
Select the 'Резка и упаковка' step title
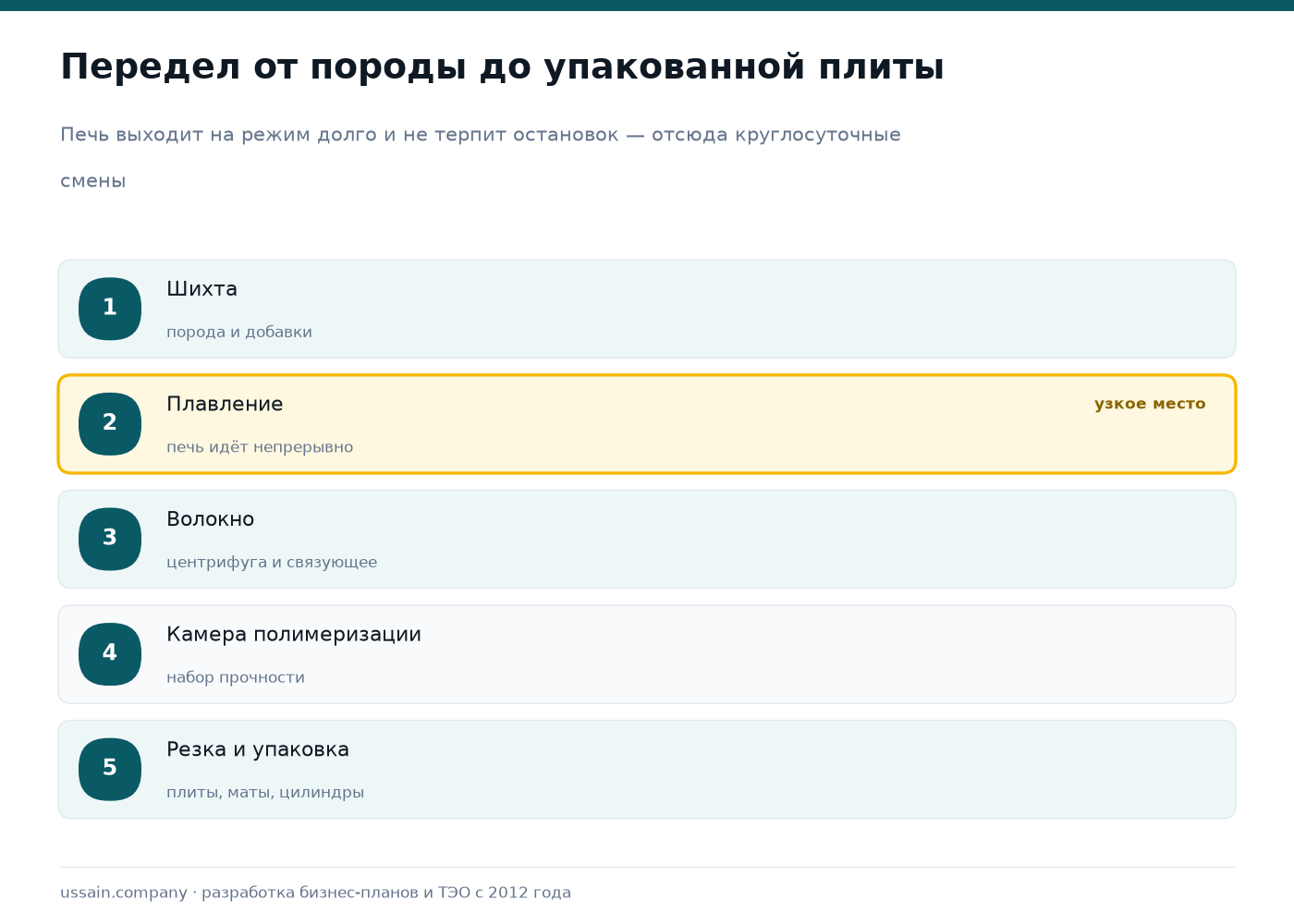point(258,749)
